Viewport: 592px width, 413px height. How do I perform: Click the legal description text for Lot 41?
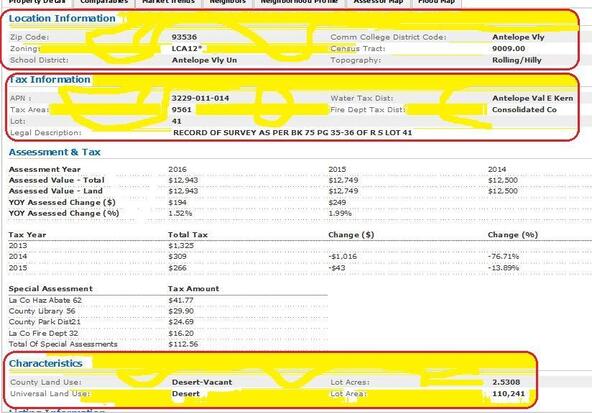pyautogui.click(x=292, y=133)
